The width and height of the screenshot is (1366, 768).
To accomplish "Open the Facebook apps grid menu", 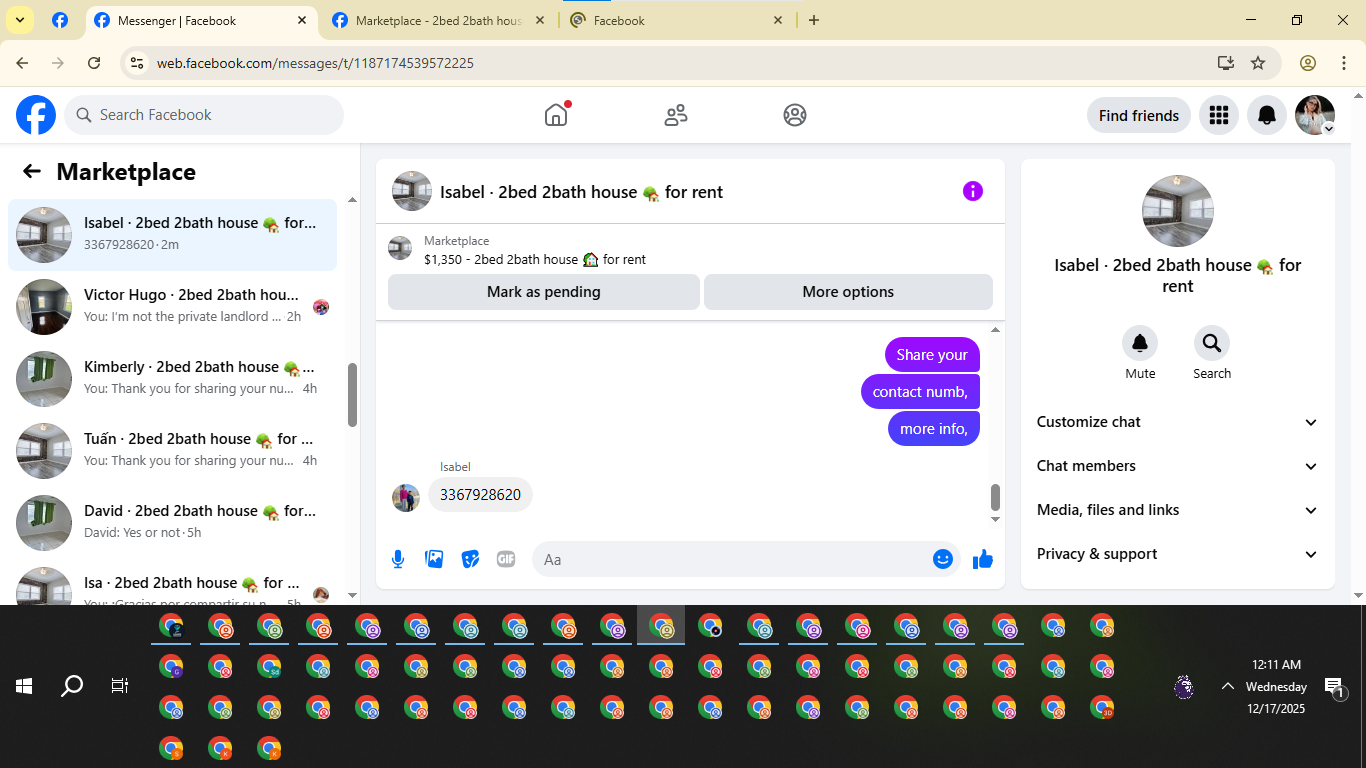I will [x=1218, y=115].
